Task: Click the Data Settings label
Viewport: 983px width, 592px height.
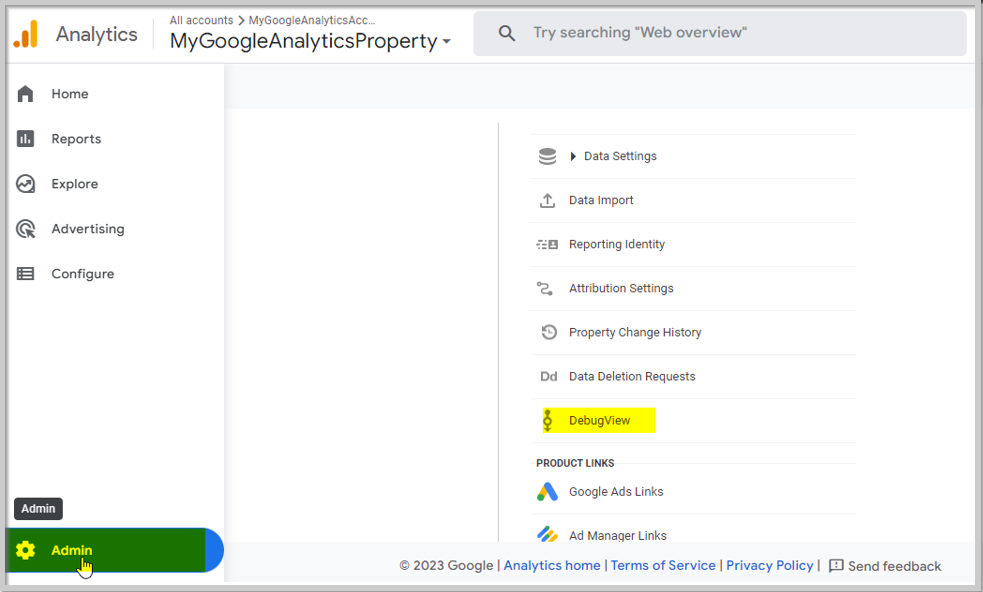Action: click(x=620, y=156)
